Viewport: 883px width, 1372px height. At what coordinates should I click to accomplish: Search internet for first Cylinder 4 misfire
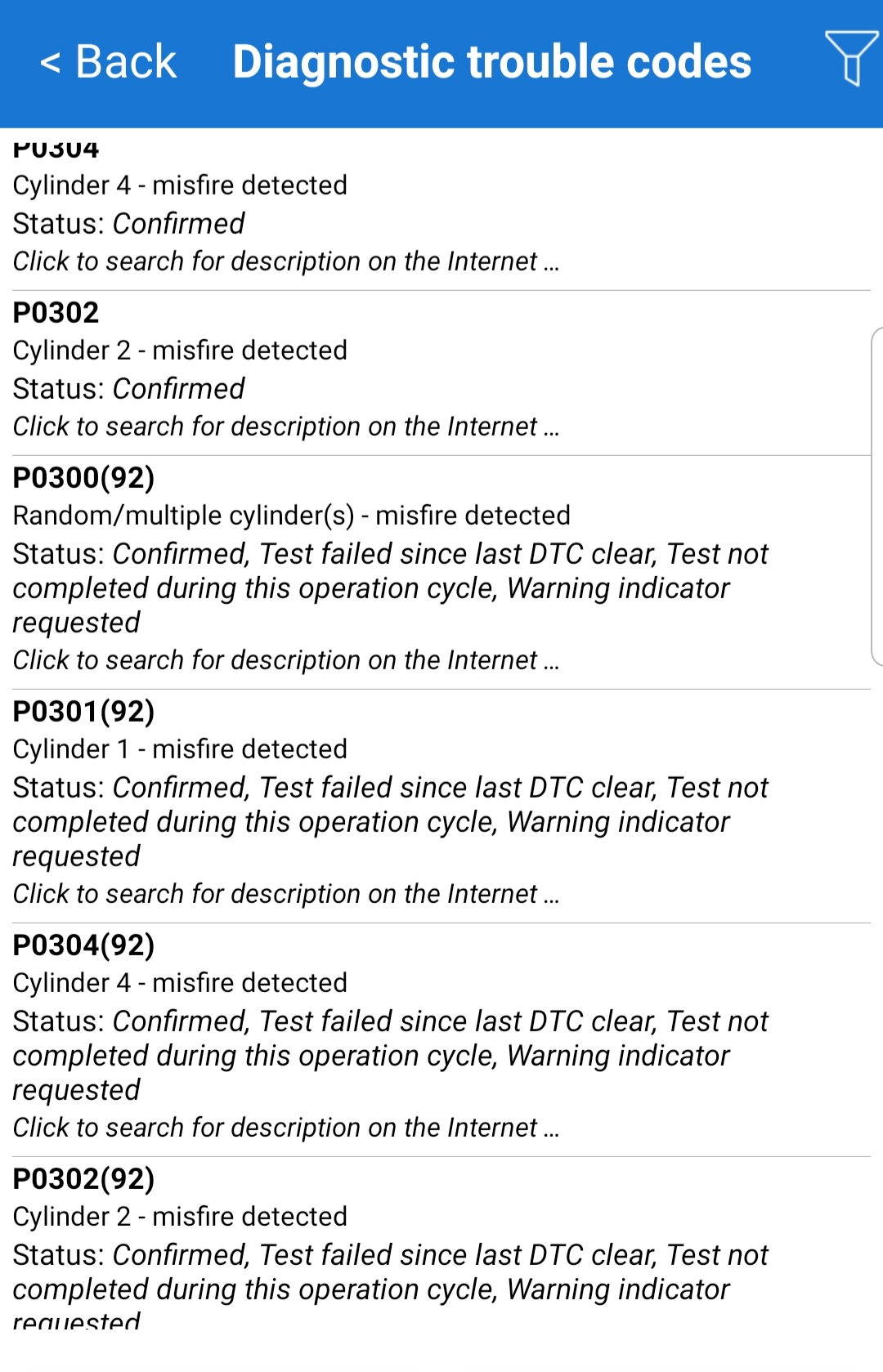coord(285,261)
